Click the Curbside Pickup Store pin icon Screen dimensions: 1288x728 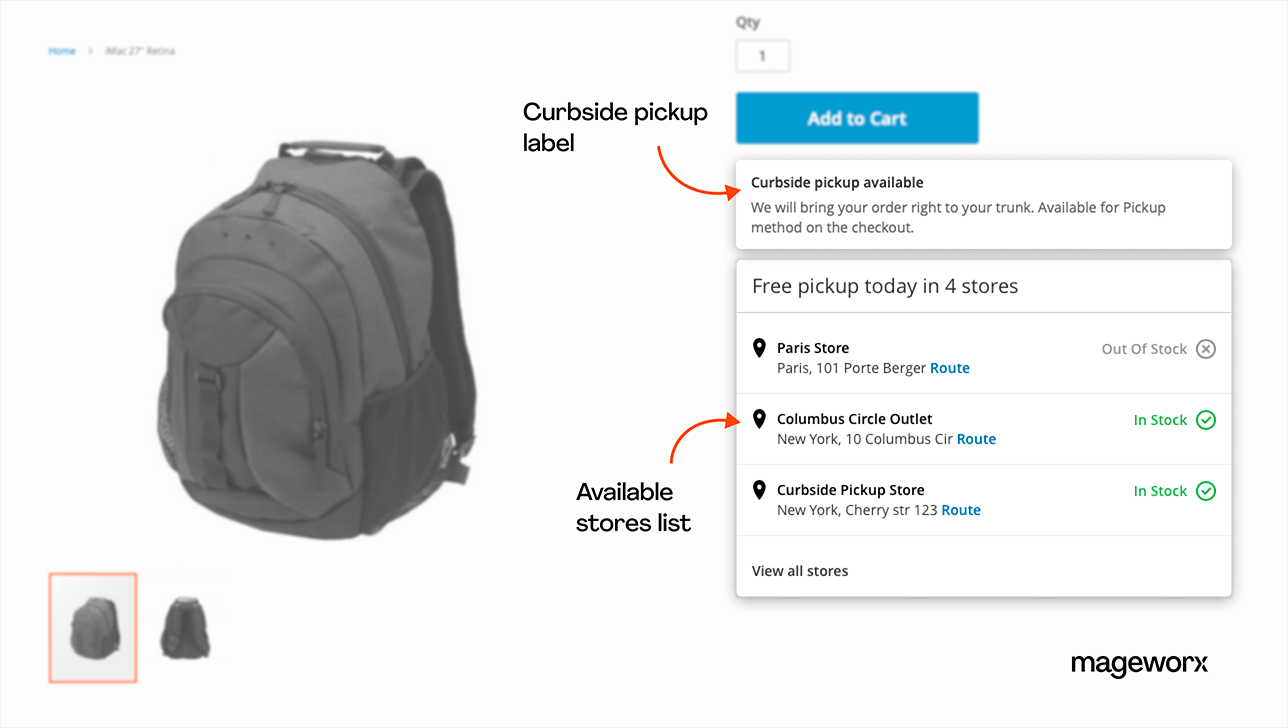(759, 490)
